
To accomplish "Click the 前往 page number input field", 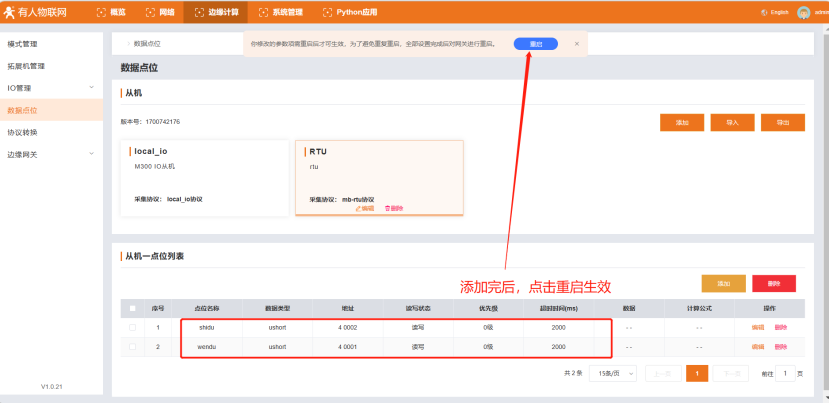I will [x=786, y=373].
